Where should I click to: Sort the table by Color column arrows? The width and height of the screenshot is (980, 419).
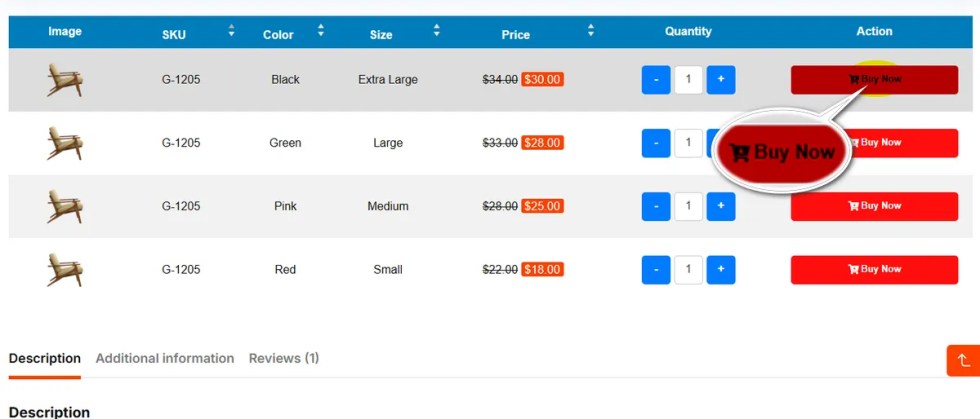[x=321, y=32]
